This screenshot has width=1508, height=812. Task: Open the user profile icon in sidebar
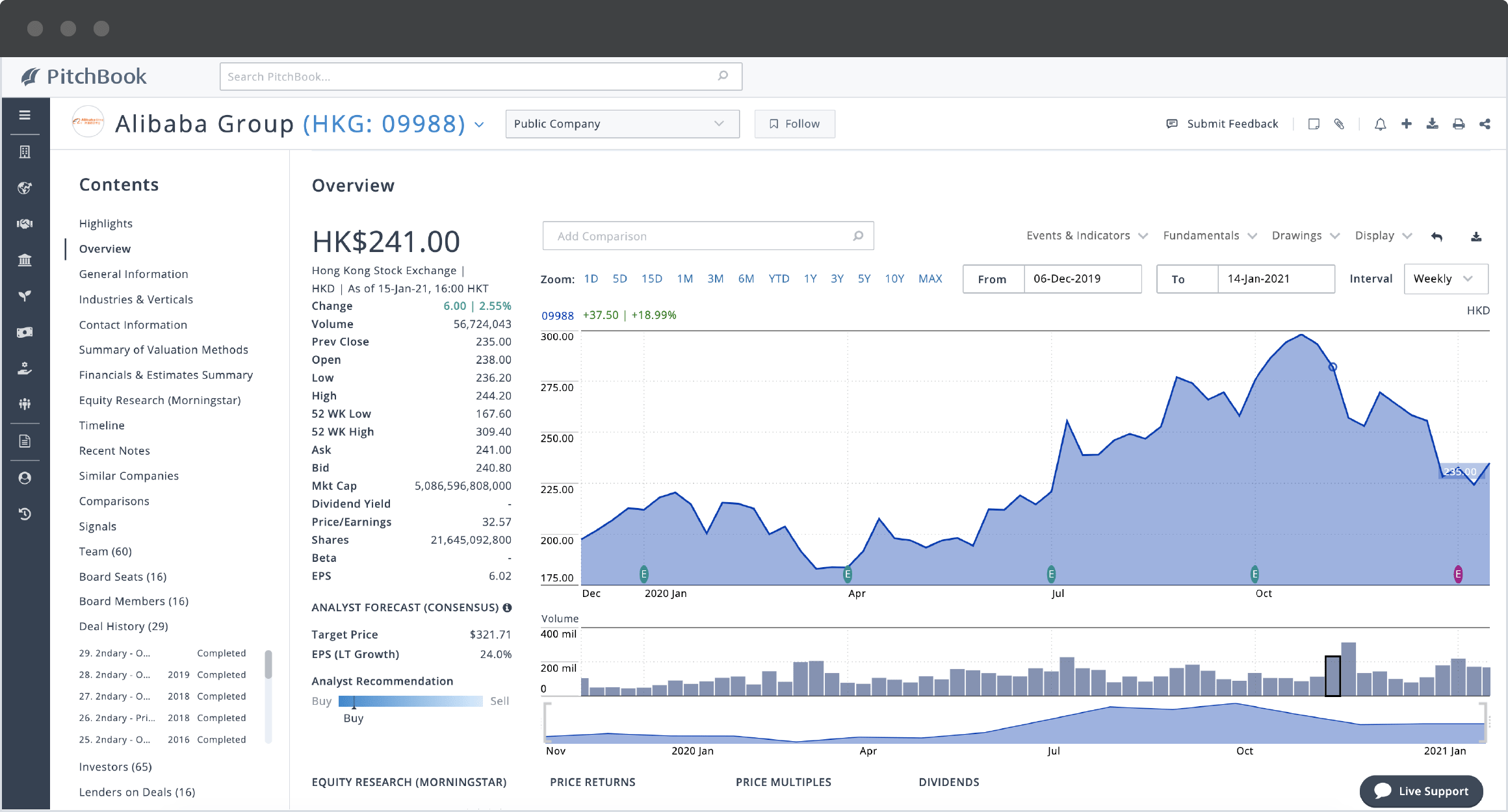(25, 477)
